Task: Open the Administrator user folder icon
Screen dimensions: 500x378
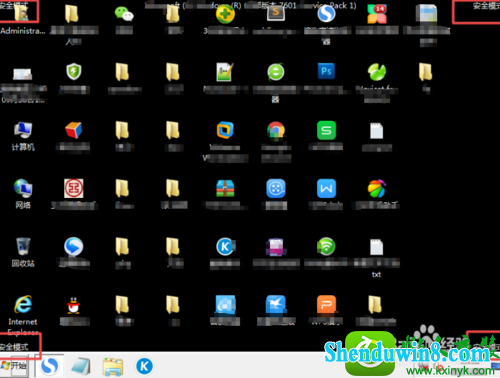Action: (x=22, y=13)
